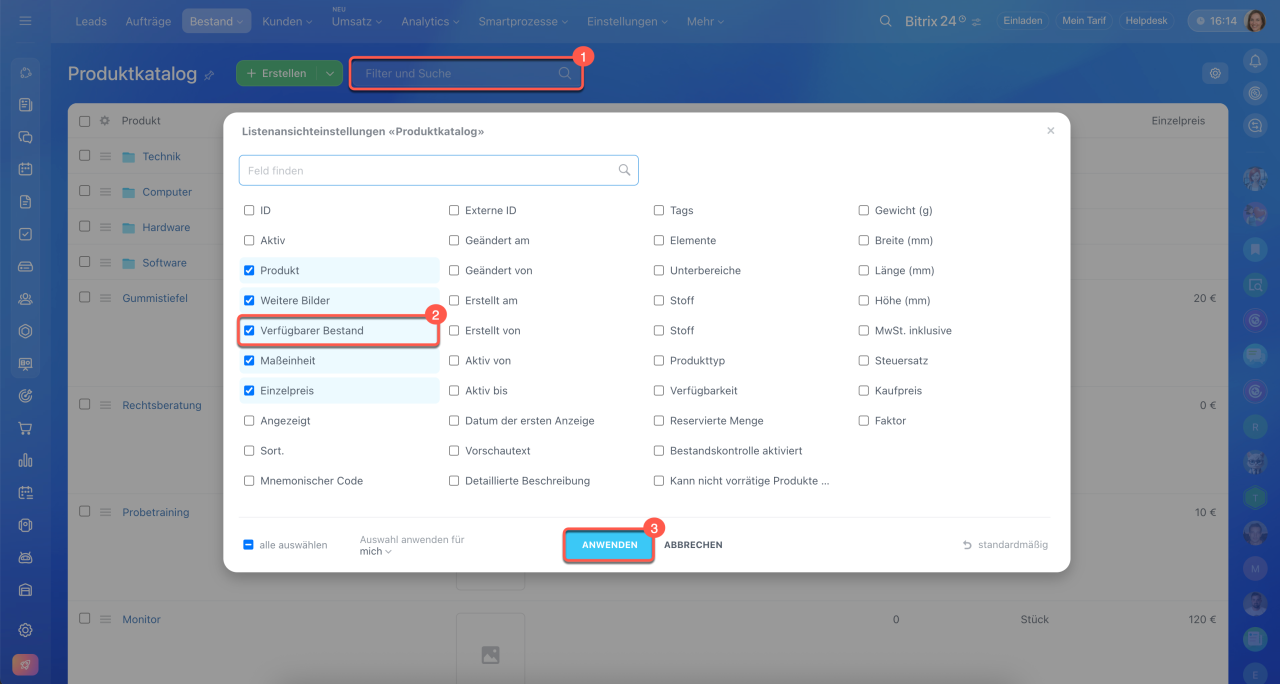Viewport: 1280px width, 684px height.
Task: Click into the Feld finden search field
Action: (438, 170)
